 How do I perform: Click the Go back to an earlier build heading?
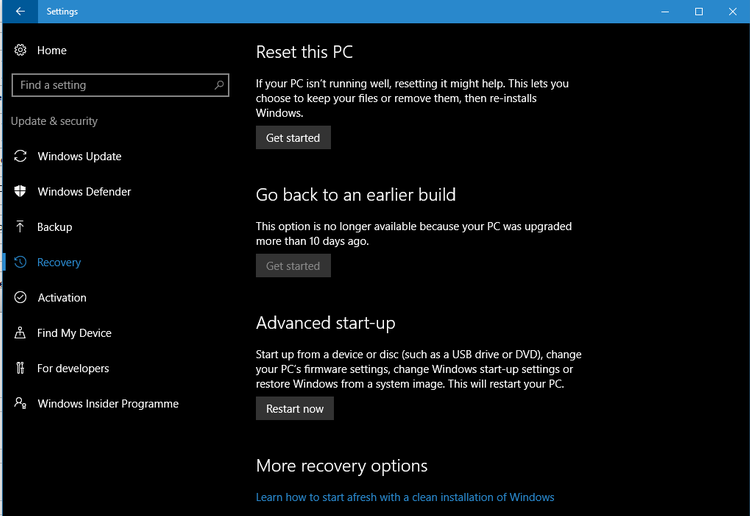tap(355, 195)
